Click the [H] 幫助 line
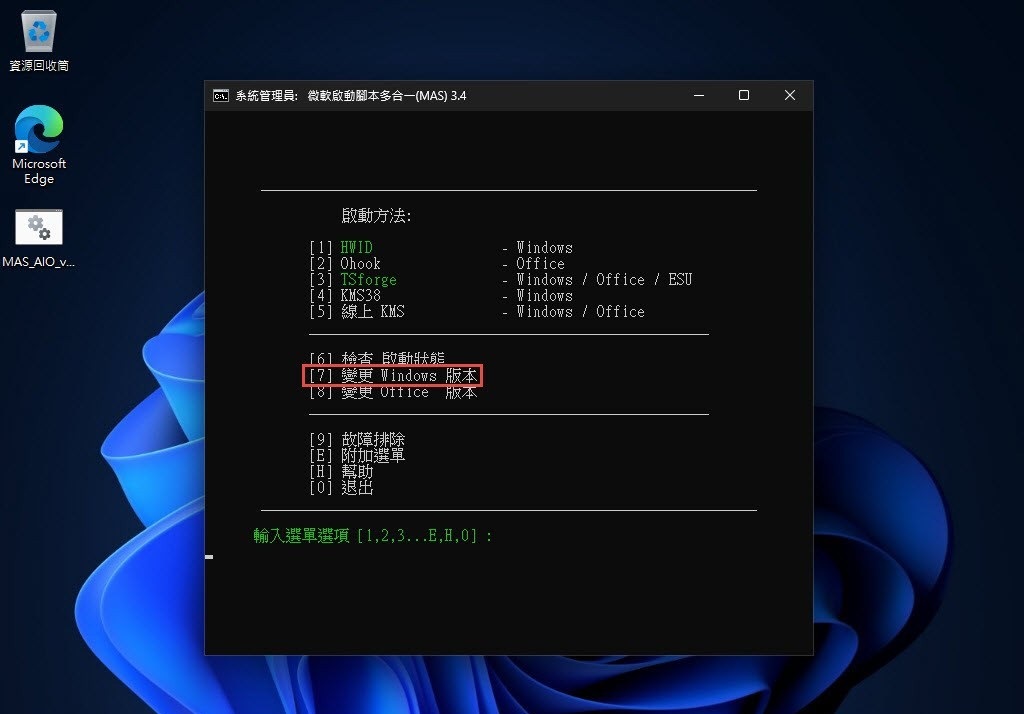 pos(341,472)
